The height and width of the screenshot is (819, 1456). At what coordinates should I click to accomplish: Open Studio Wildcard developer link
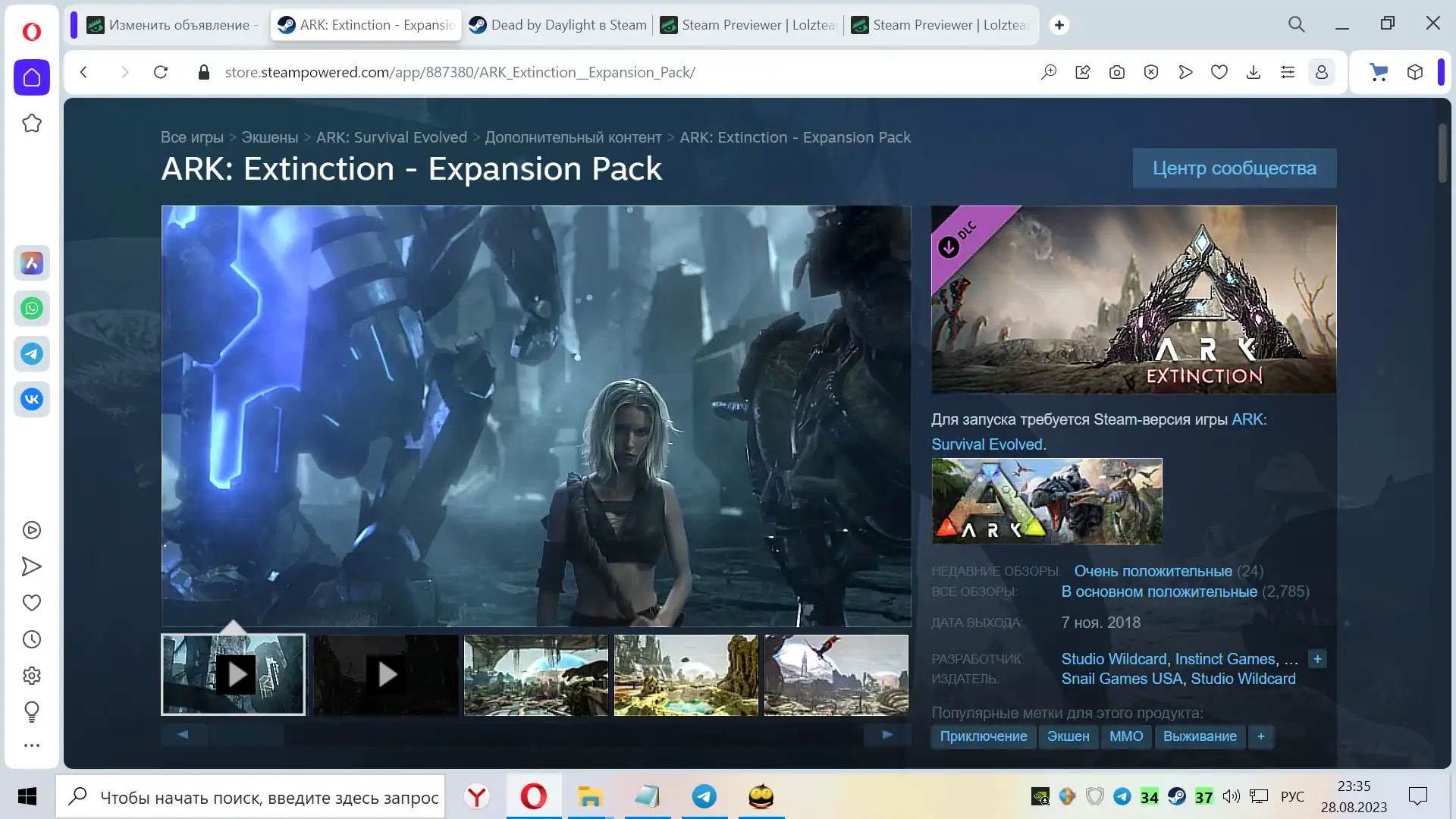[1114, 659]
